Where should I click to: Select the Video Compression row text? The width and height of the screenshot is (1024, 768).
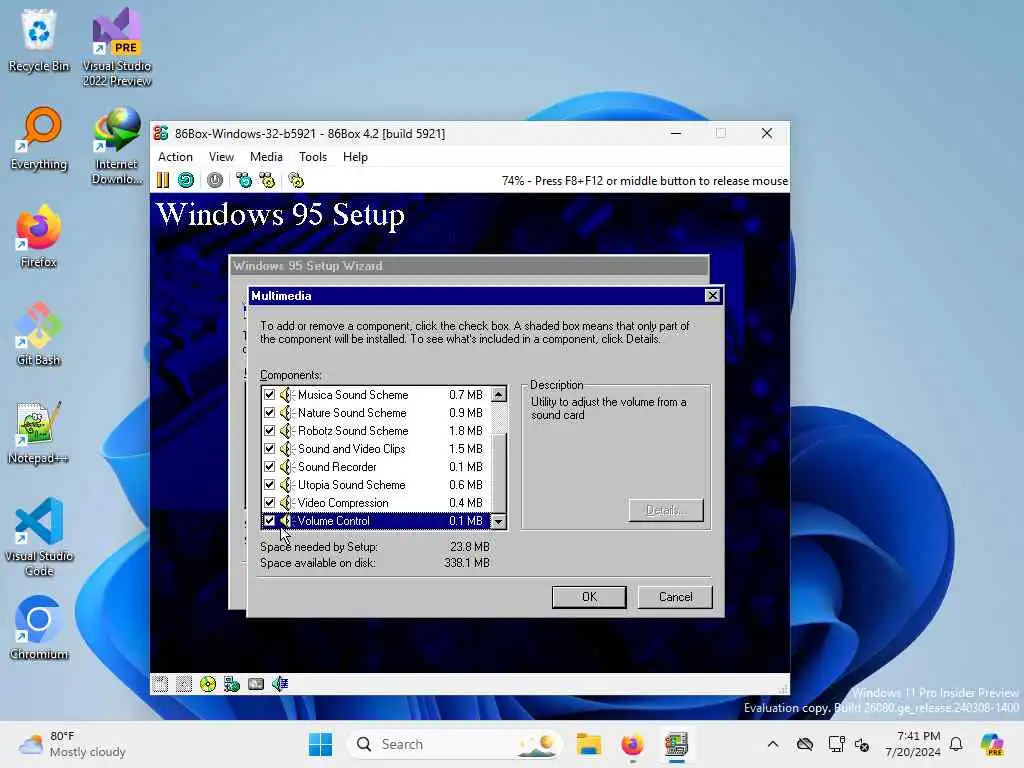coord(343,503)
